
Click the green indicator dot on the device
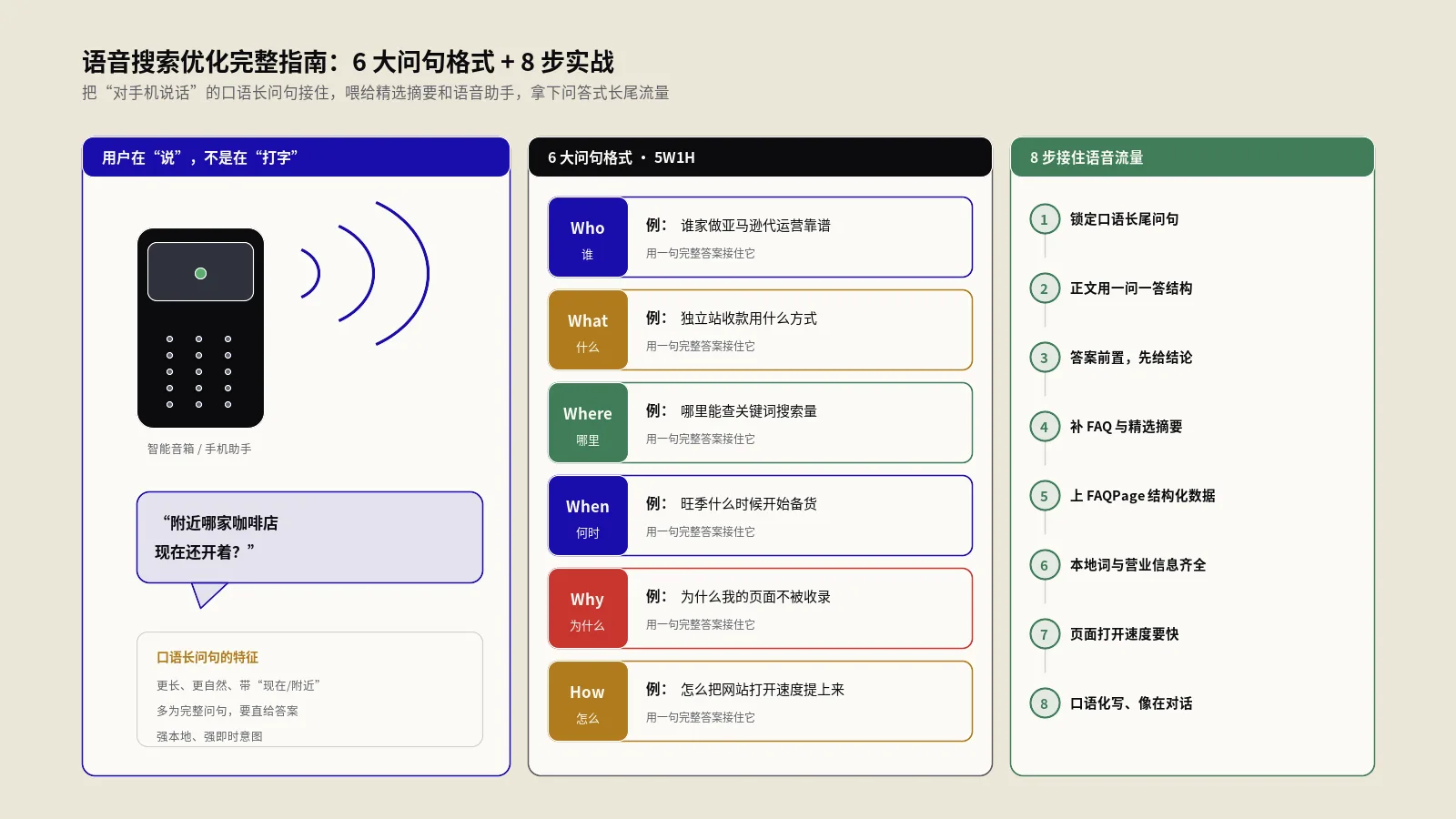[200, 273]
